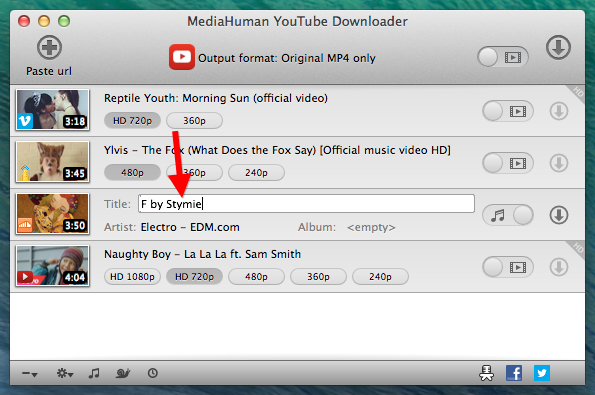Download the Naughty Boy La La La video
Image resolution: width=595 pixels, height=395 pixels.
[559, 267]
